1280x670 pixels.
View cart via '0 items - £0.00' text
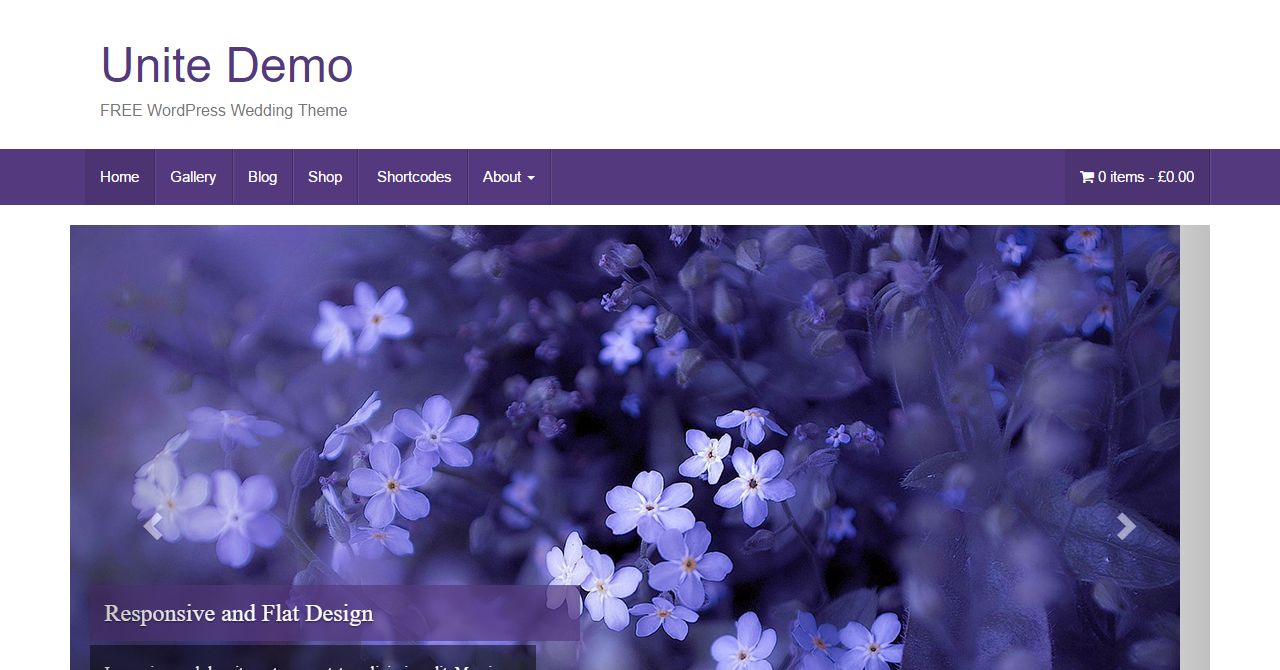(1146, 177)
